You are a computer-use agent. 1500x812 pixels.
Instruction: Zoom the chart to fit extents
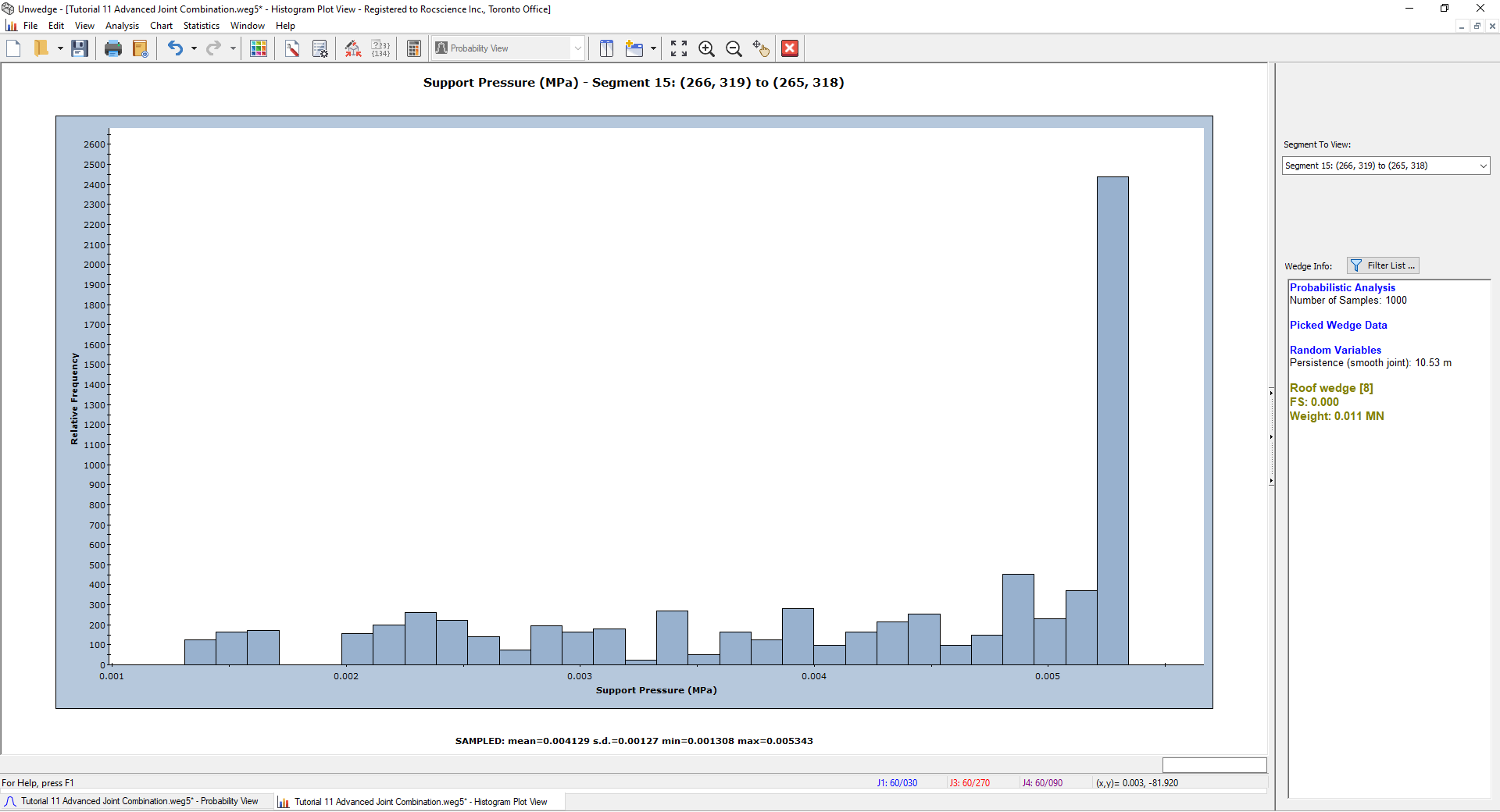[x=679, y=48]
